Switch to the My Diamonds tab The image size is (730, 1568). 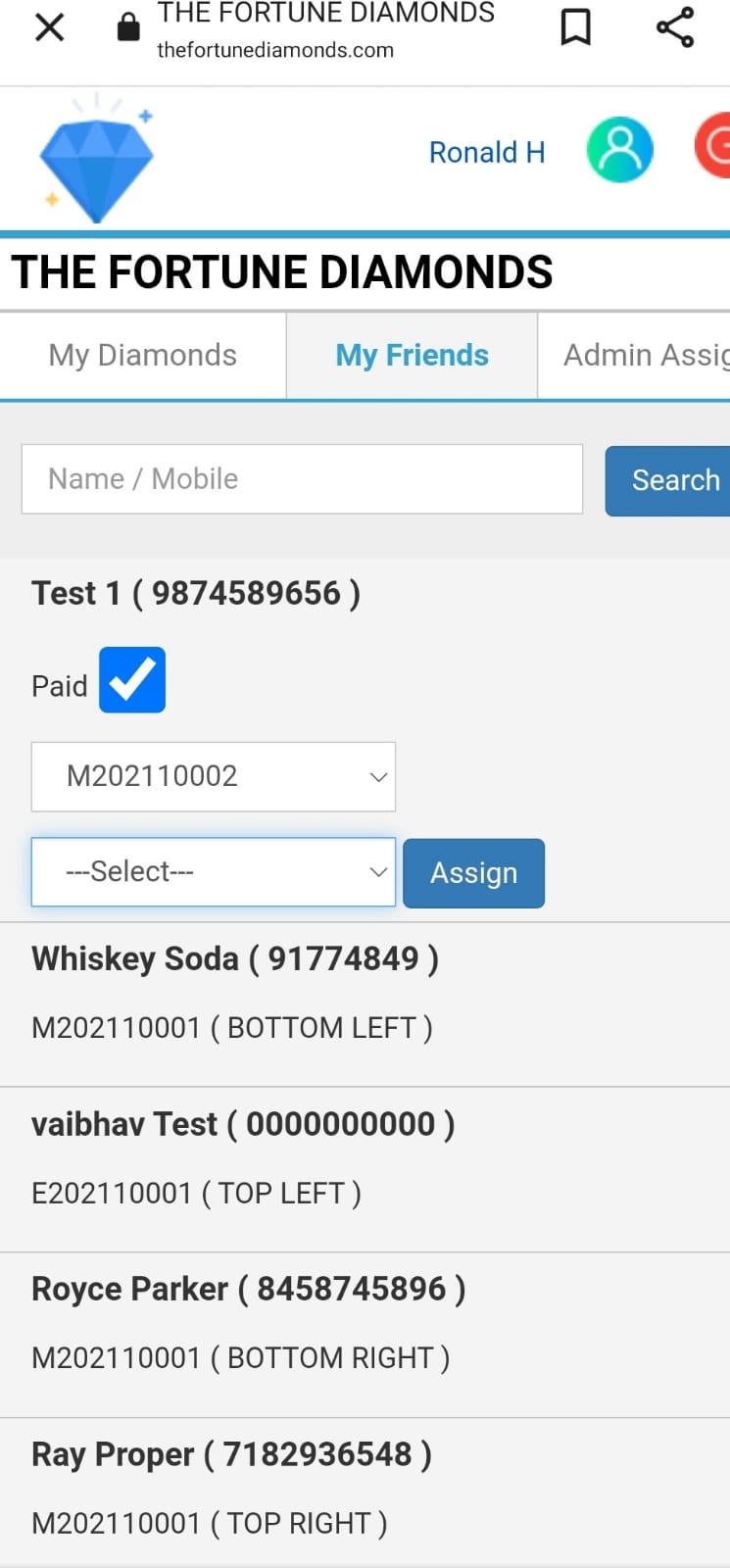143,355
